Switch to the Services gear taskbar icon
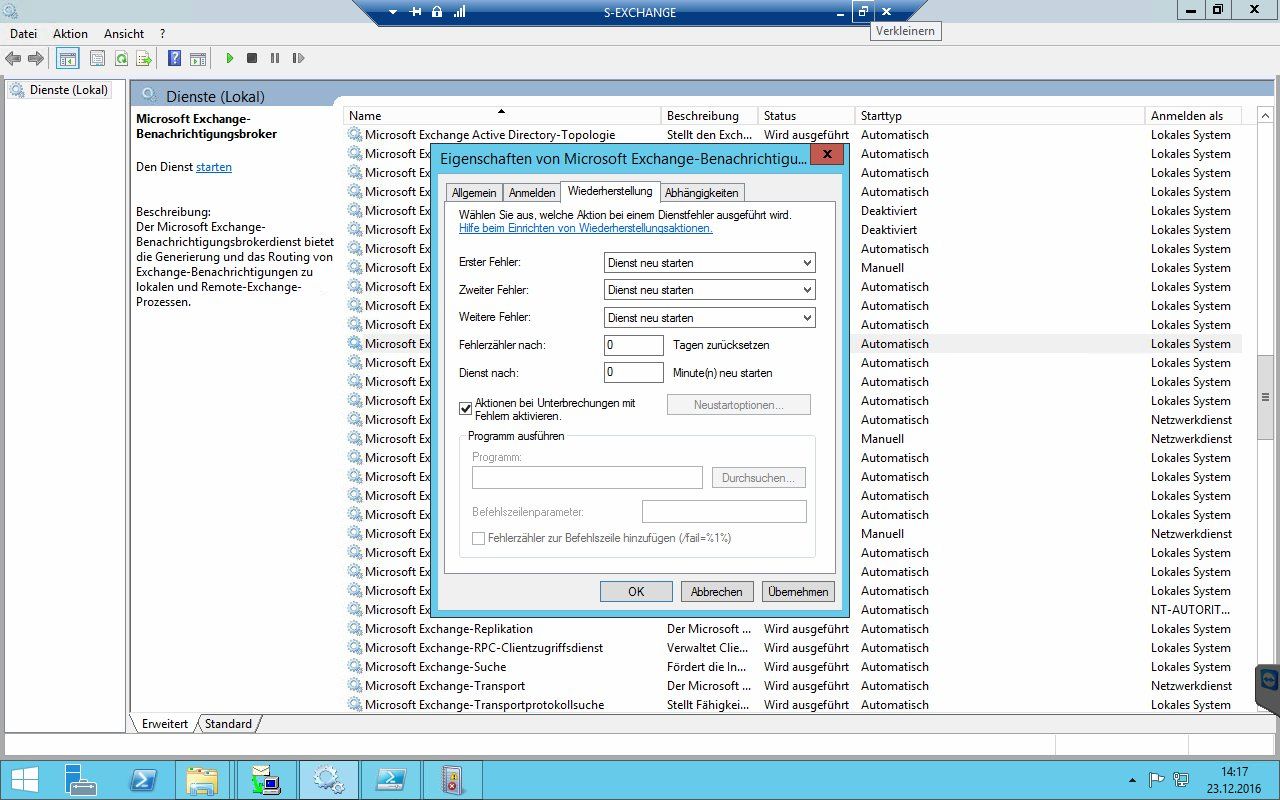Viewport: 1280px width, 800px height. point(328,780)
